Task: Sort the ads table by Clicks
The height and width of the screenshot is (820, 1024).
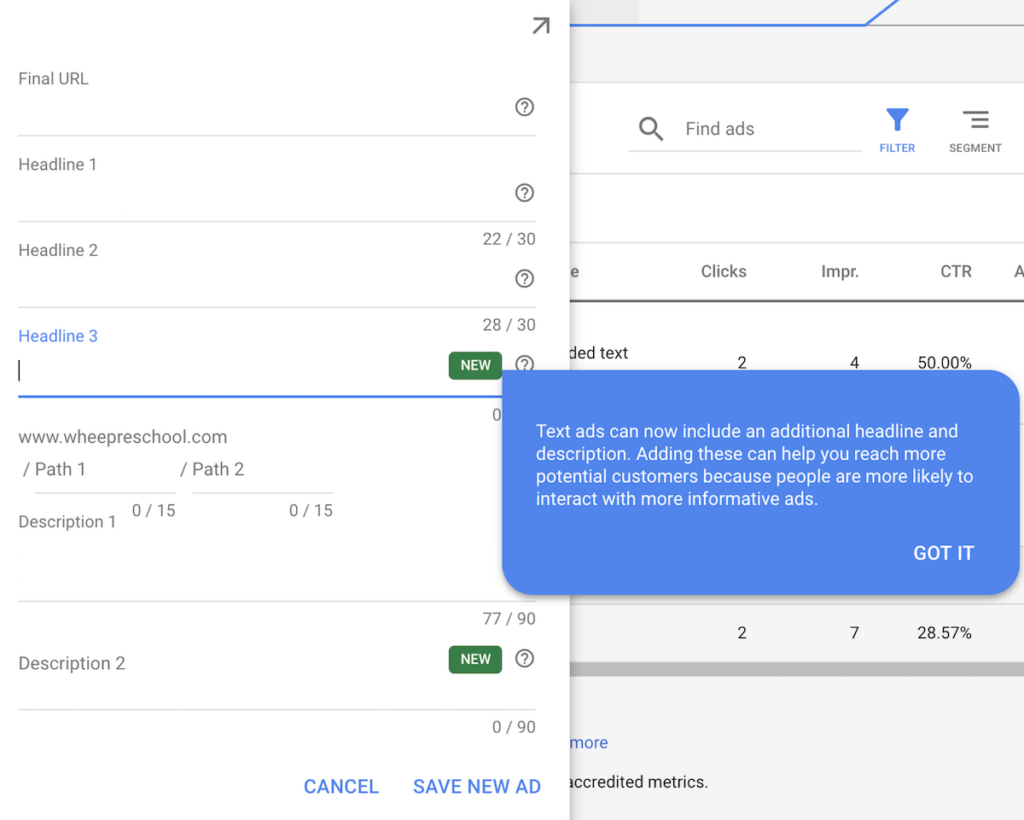Action: pyautogui.click(x=723, y=271)
